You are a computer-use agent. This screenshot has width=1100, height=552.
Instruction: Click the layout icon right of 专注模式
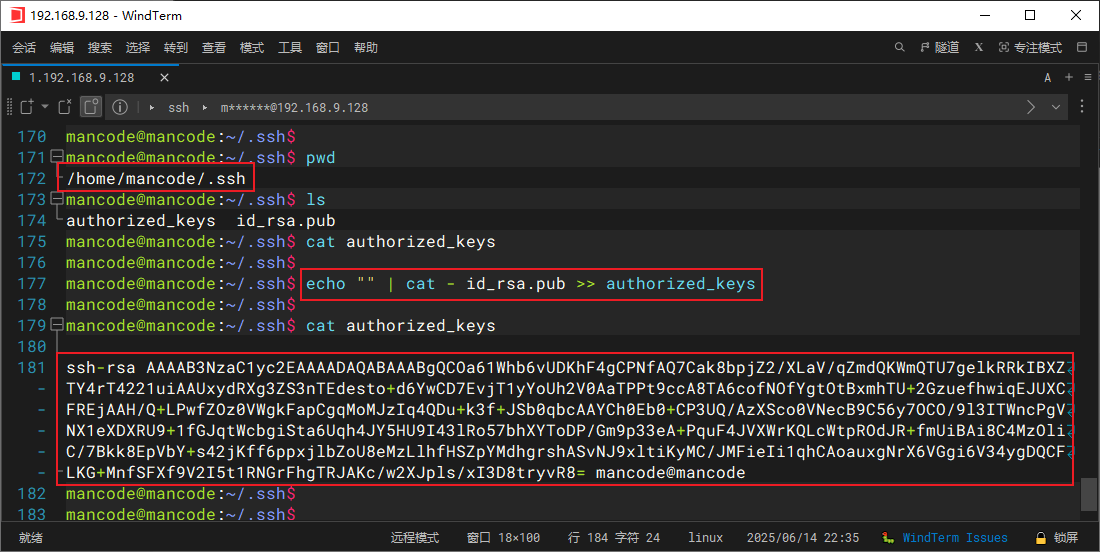coord(1081,47)
